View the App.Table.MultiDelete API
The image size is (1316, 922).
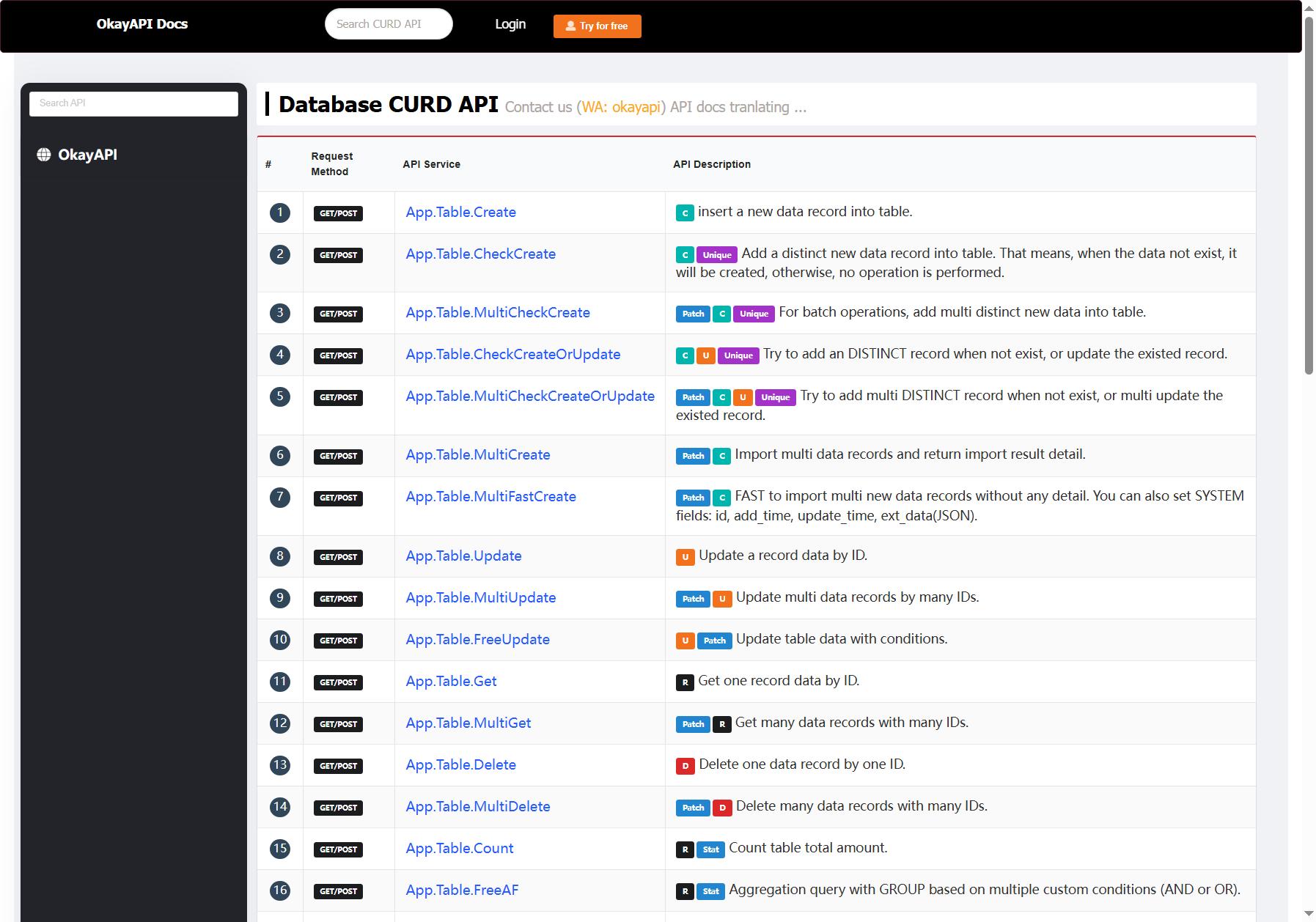[x=477, y=807]
